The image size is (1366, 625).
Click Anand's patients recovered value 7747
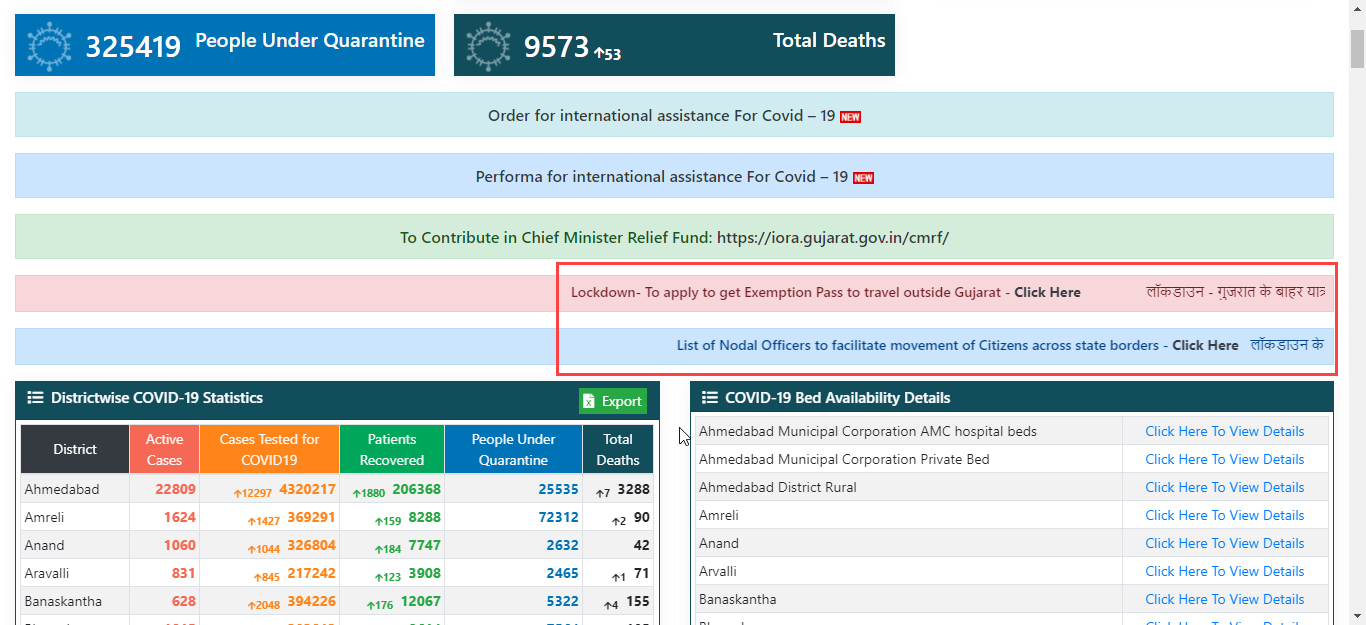tap(425, 545)
